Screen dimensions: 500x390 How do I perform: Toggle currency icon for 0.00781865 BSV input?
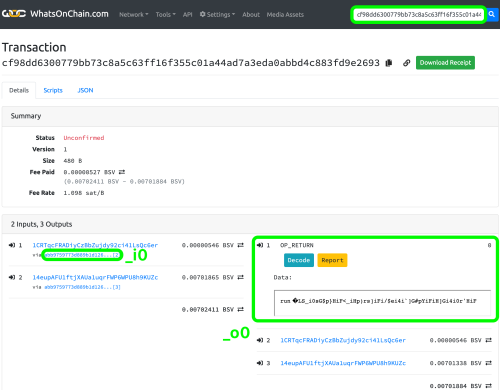coord(240,277)
